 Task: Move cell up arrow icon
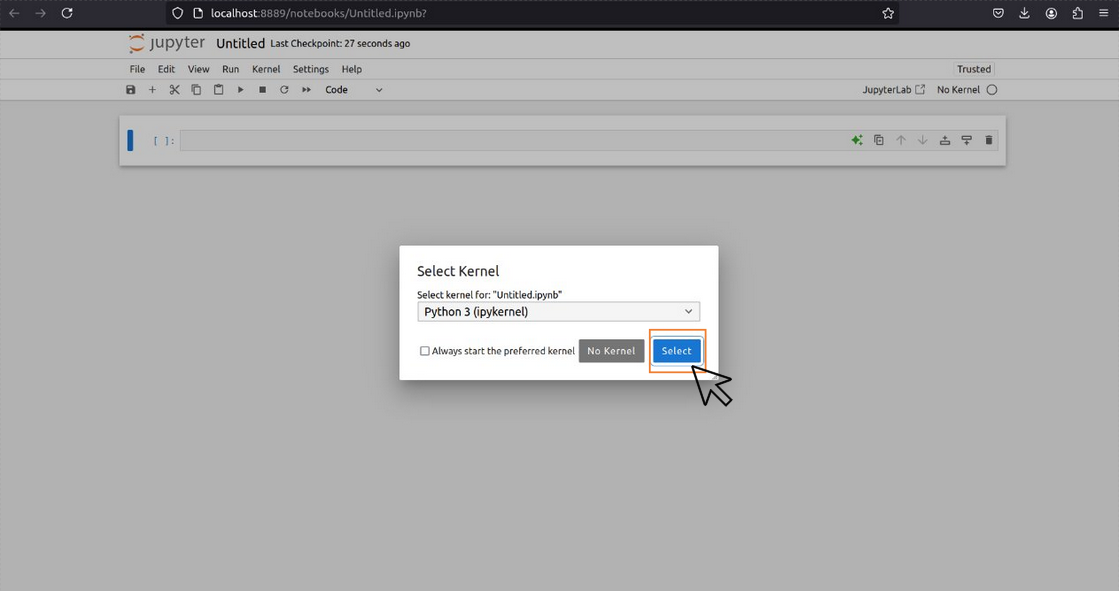[x=901, y=141]
